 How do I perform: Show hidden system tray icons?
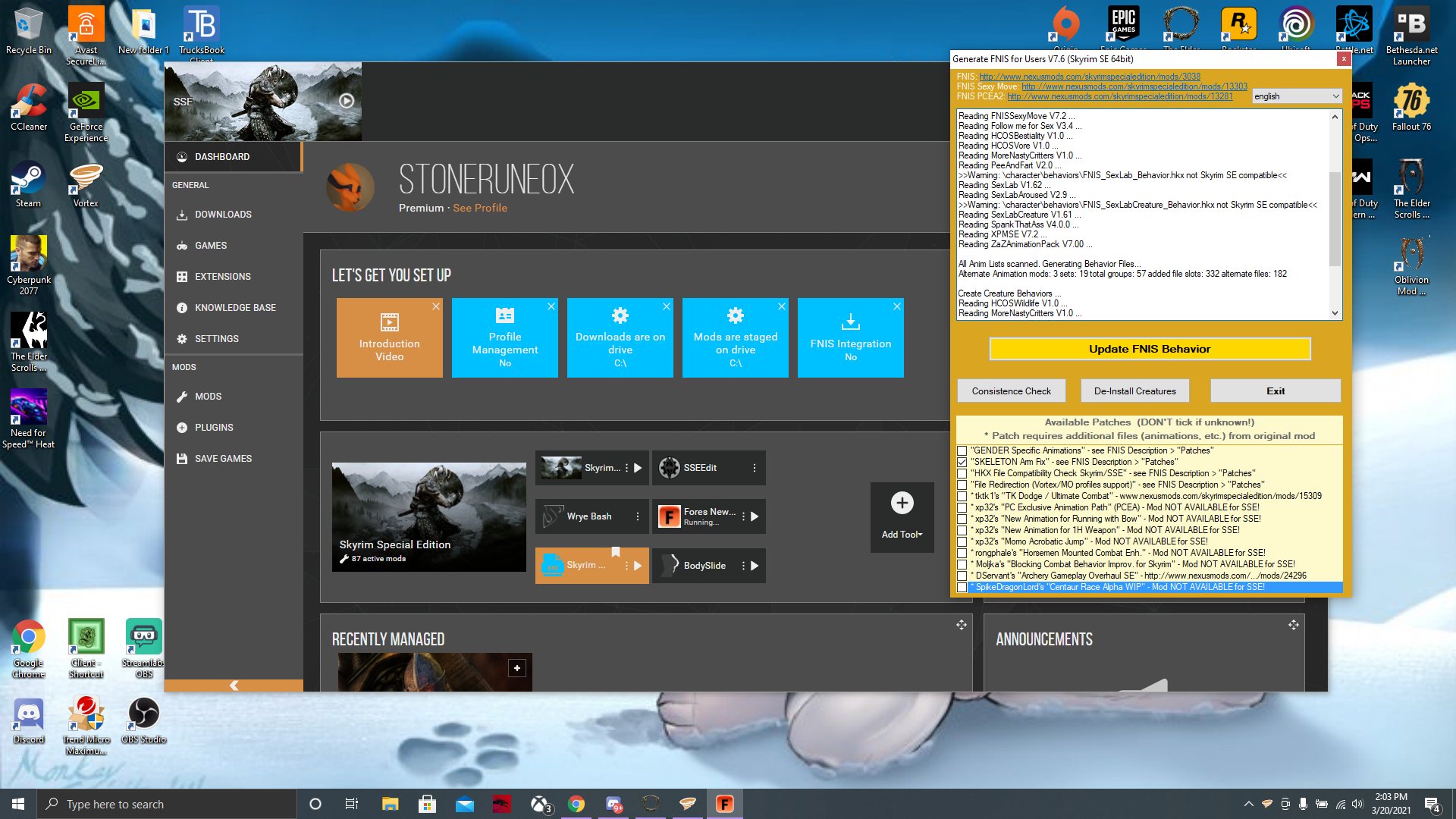1248,804
